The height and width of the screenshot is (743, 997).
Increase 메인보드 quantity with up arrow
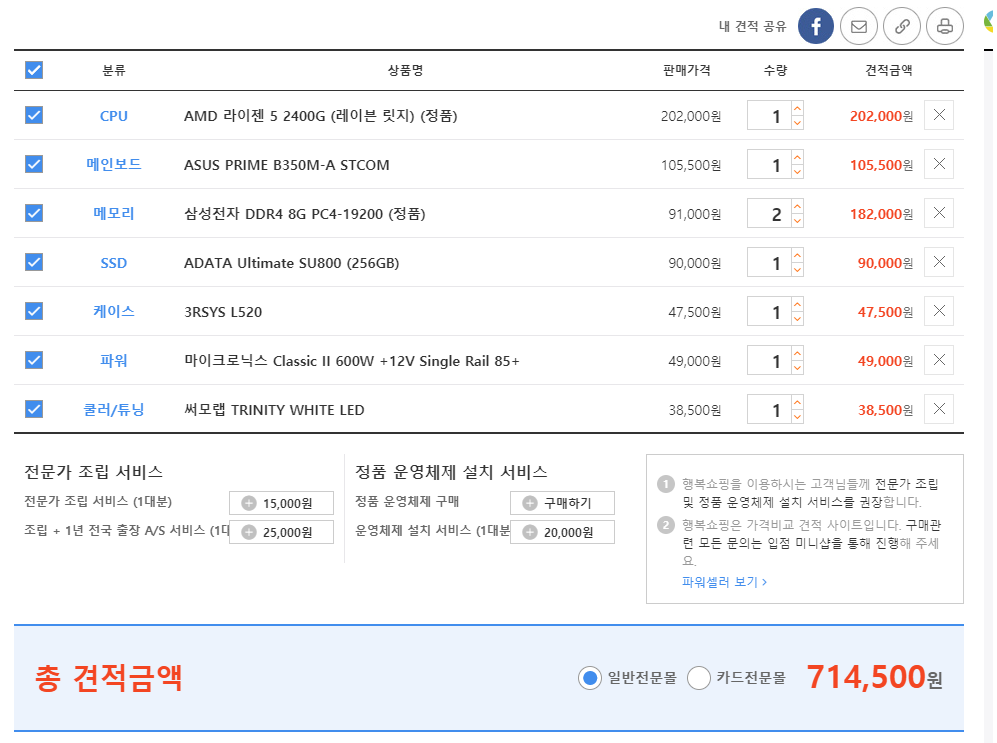coord(797,157)
